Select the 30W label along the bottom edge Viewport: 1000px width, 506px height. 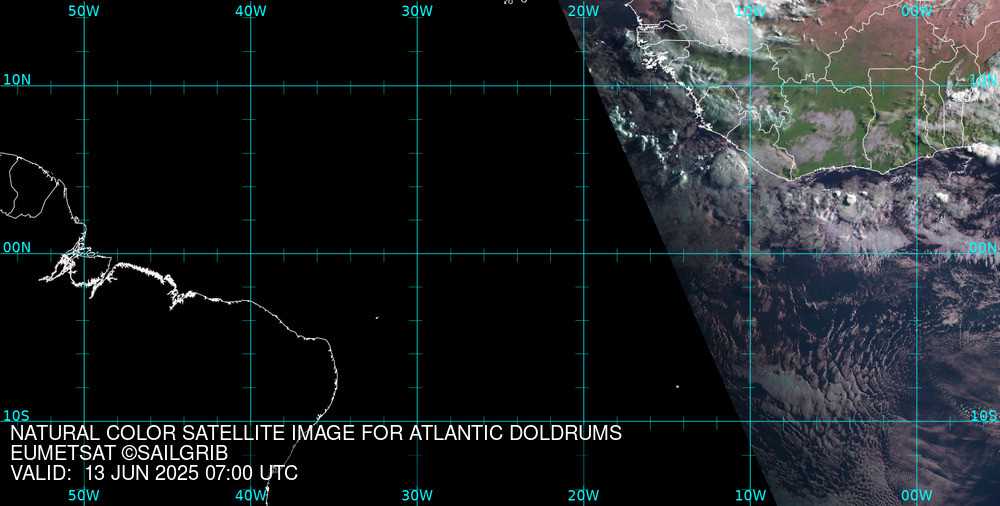417,495
